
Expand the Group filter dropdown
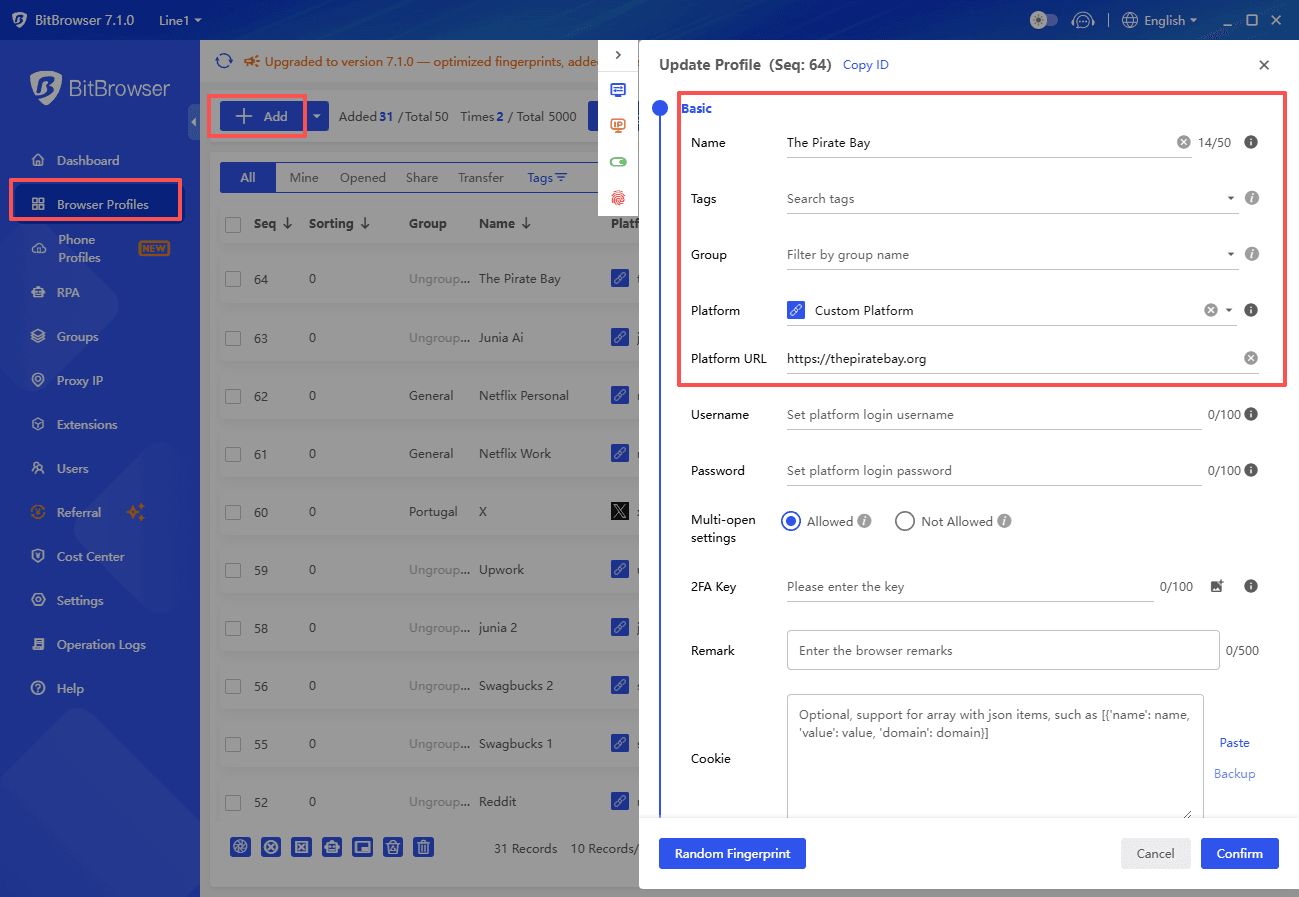pos(1230,255)
